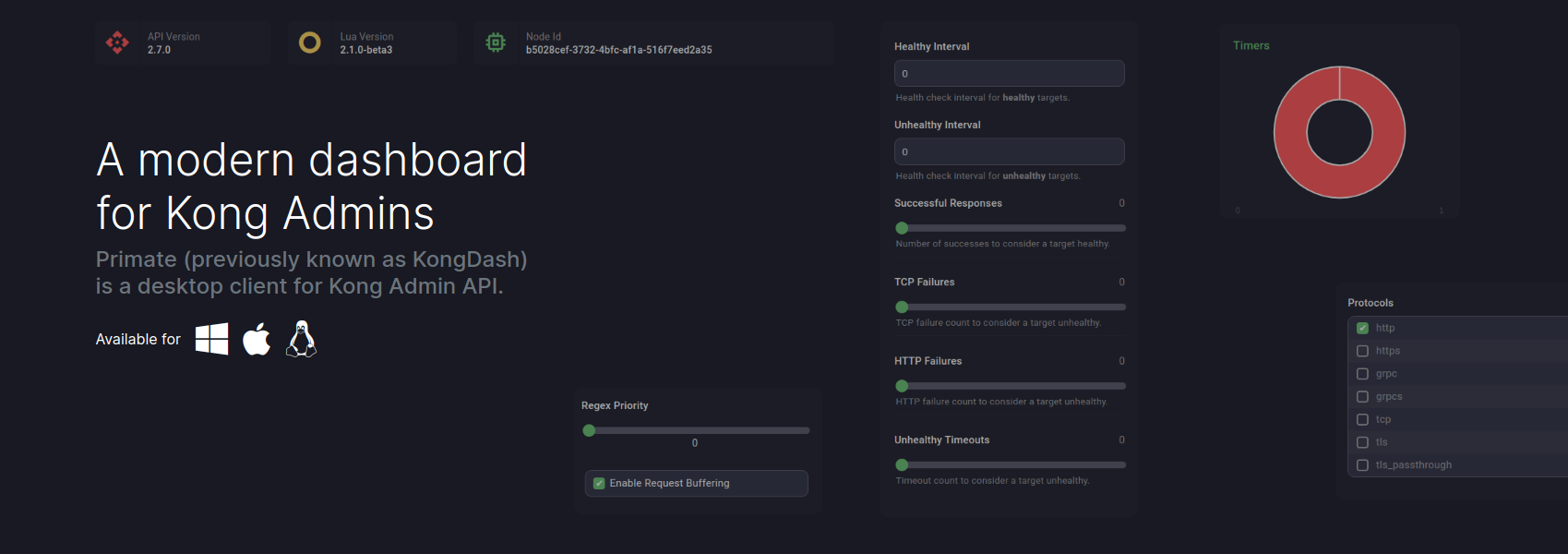1568x554 pixels.
Task: Click the TCP Failures slider track
Action: pyautogui.click(x=1011, y=307)
